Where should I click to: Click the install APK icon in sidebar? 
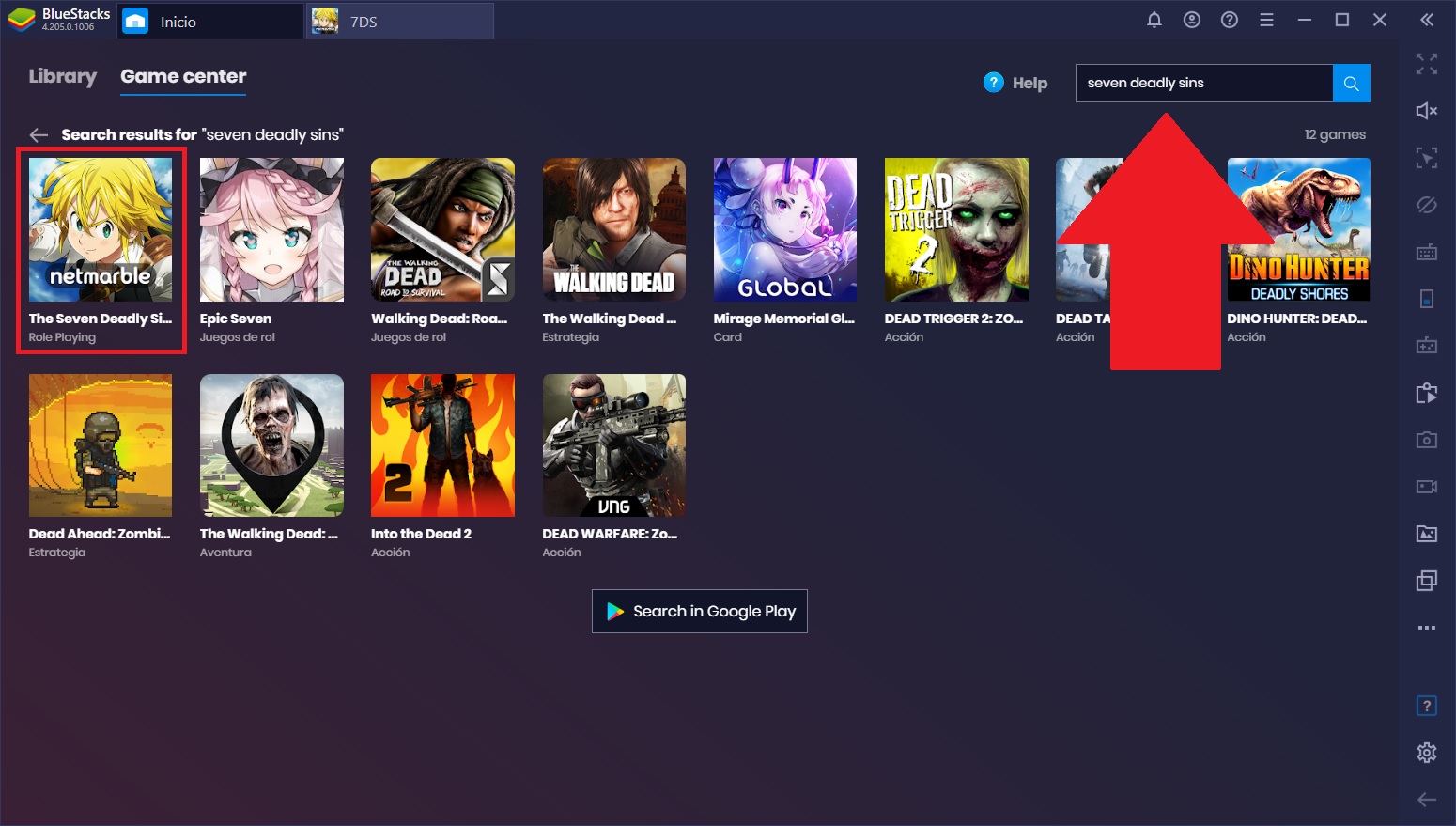(x=1427, y=393)
